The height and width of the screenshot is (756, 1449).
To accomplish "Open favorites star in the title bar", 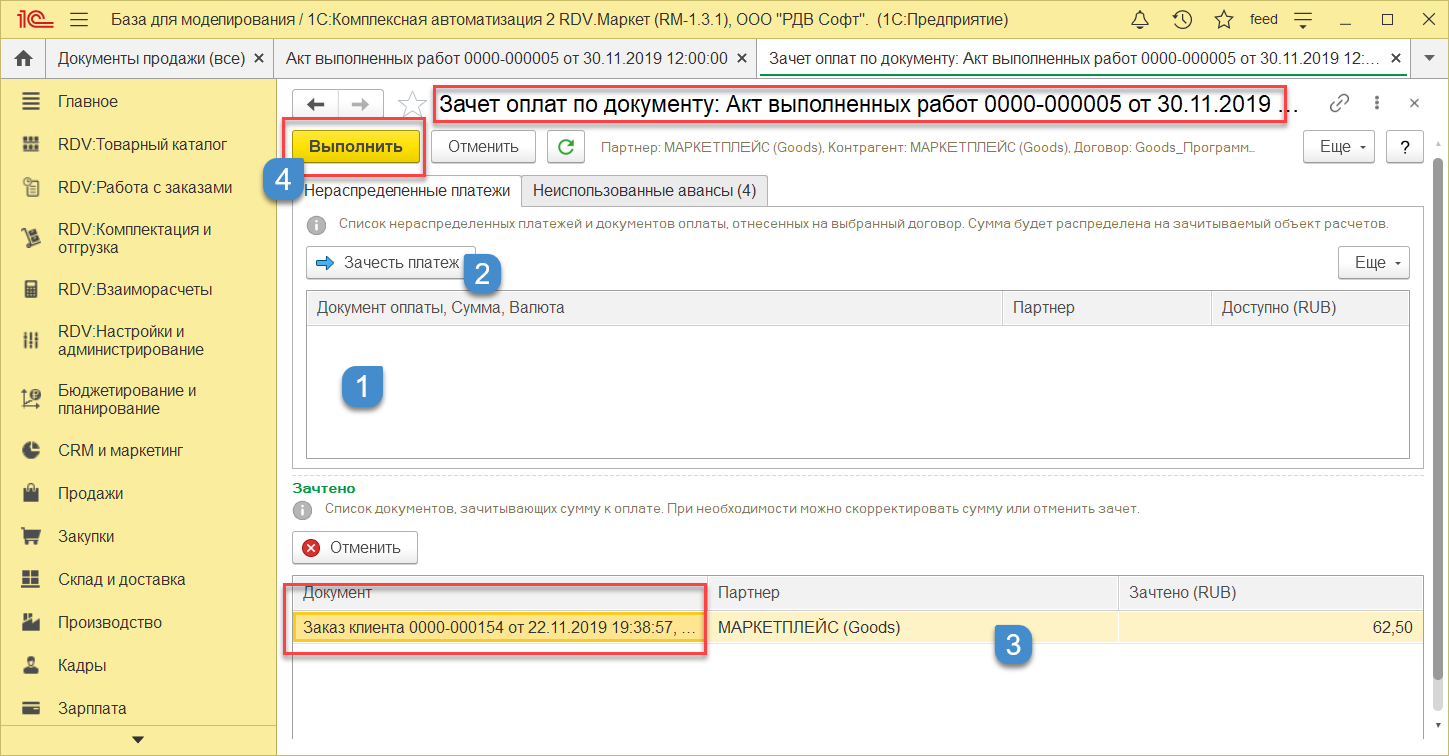I will (x=1224, y=20).
